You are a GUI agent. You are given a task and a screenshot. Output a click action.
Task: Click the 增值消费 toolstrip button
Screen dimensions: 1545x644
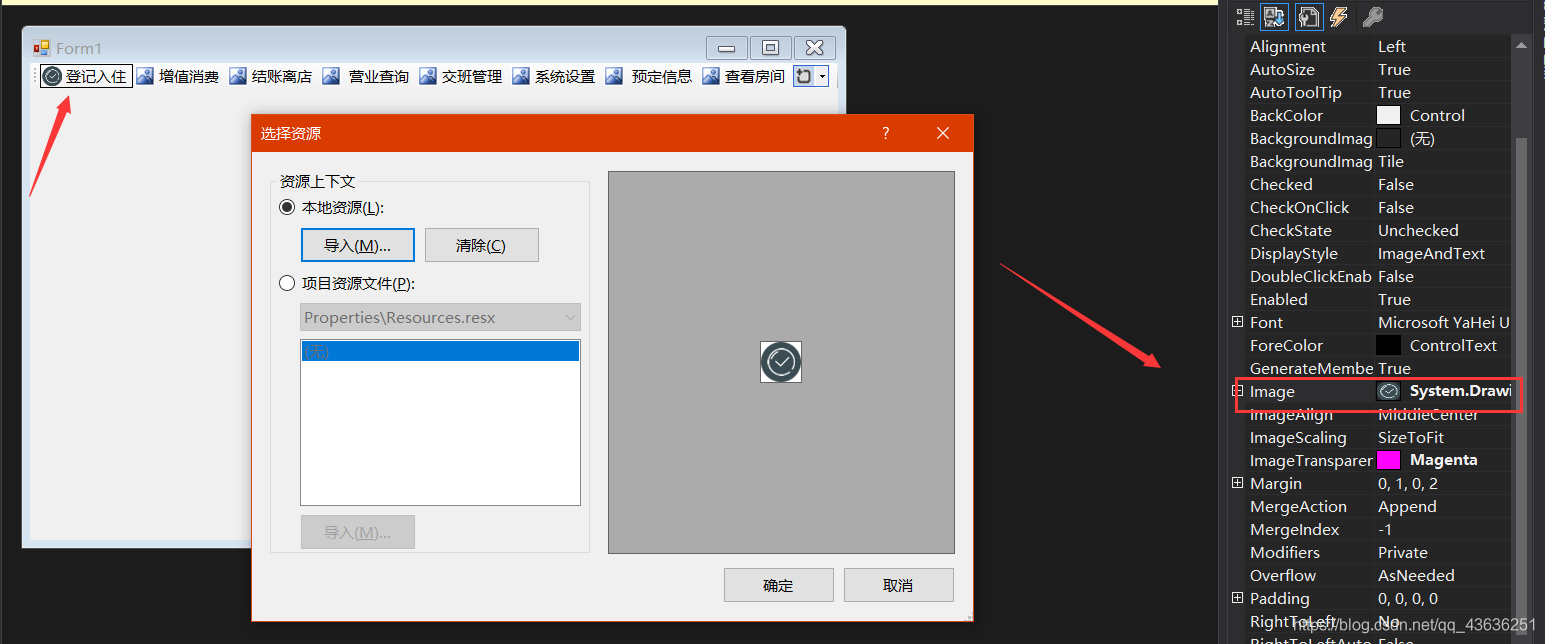pyautogui.click(x=178, y=76)
